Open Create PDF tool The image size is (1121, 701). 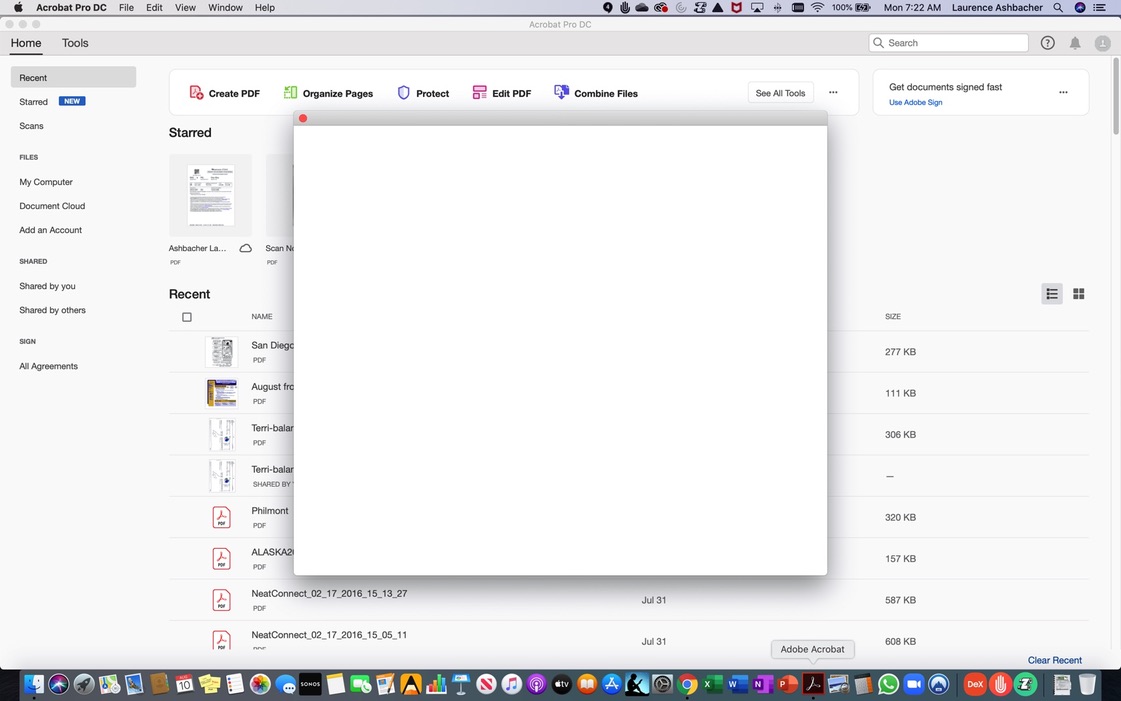click(x=232, y=93)
